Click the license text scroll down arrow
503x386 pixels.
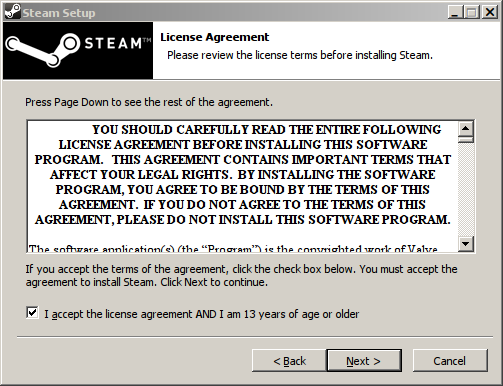pos(465,243)
